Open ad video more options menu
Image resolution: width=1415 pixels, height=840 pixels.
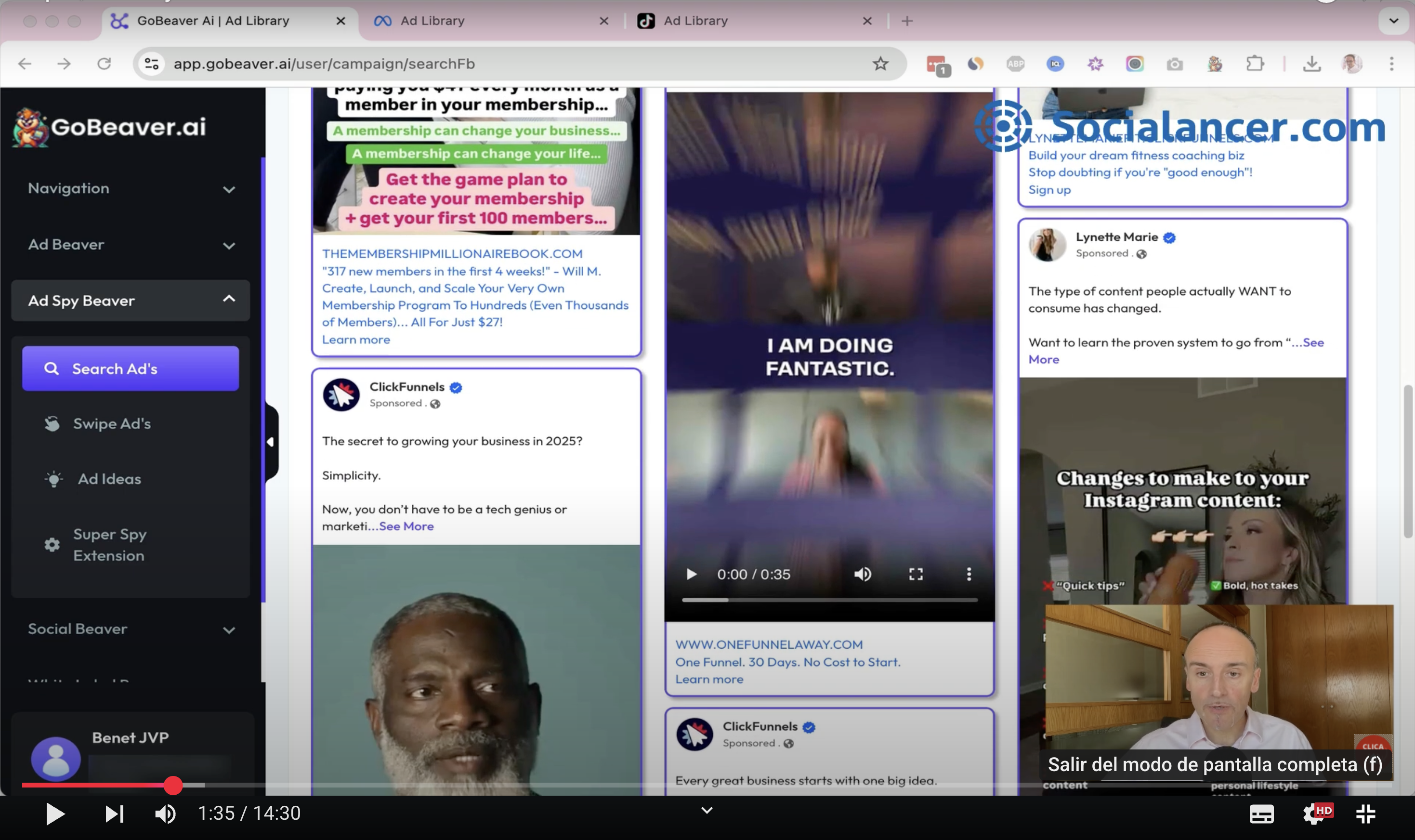pos(969,575)
